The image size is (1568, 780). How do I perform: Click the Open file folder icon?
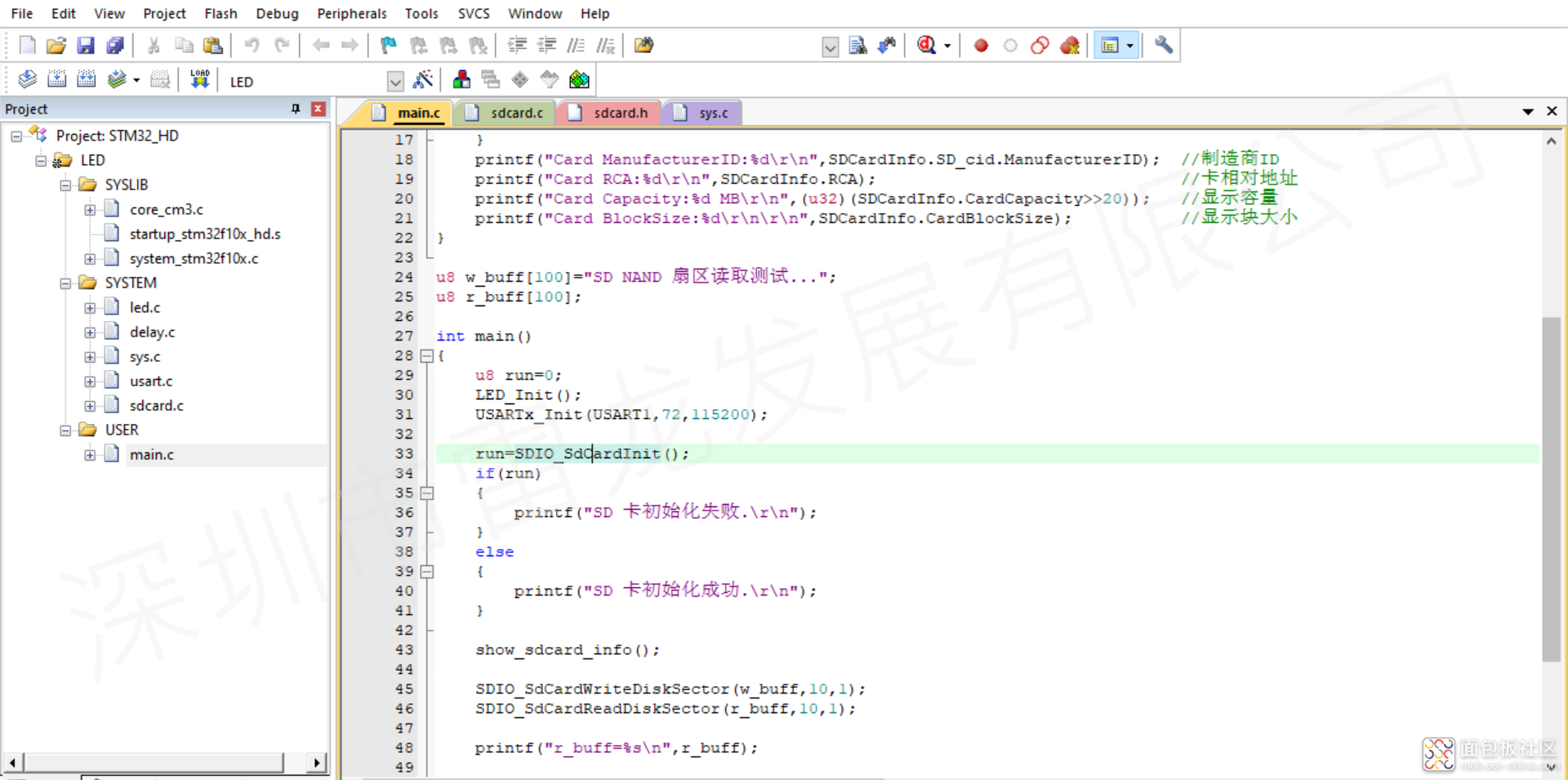[x=56, y=46]
